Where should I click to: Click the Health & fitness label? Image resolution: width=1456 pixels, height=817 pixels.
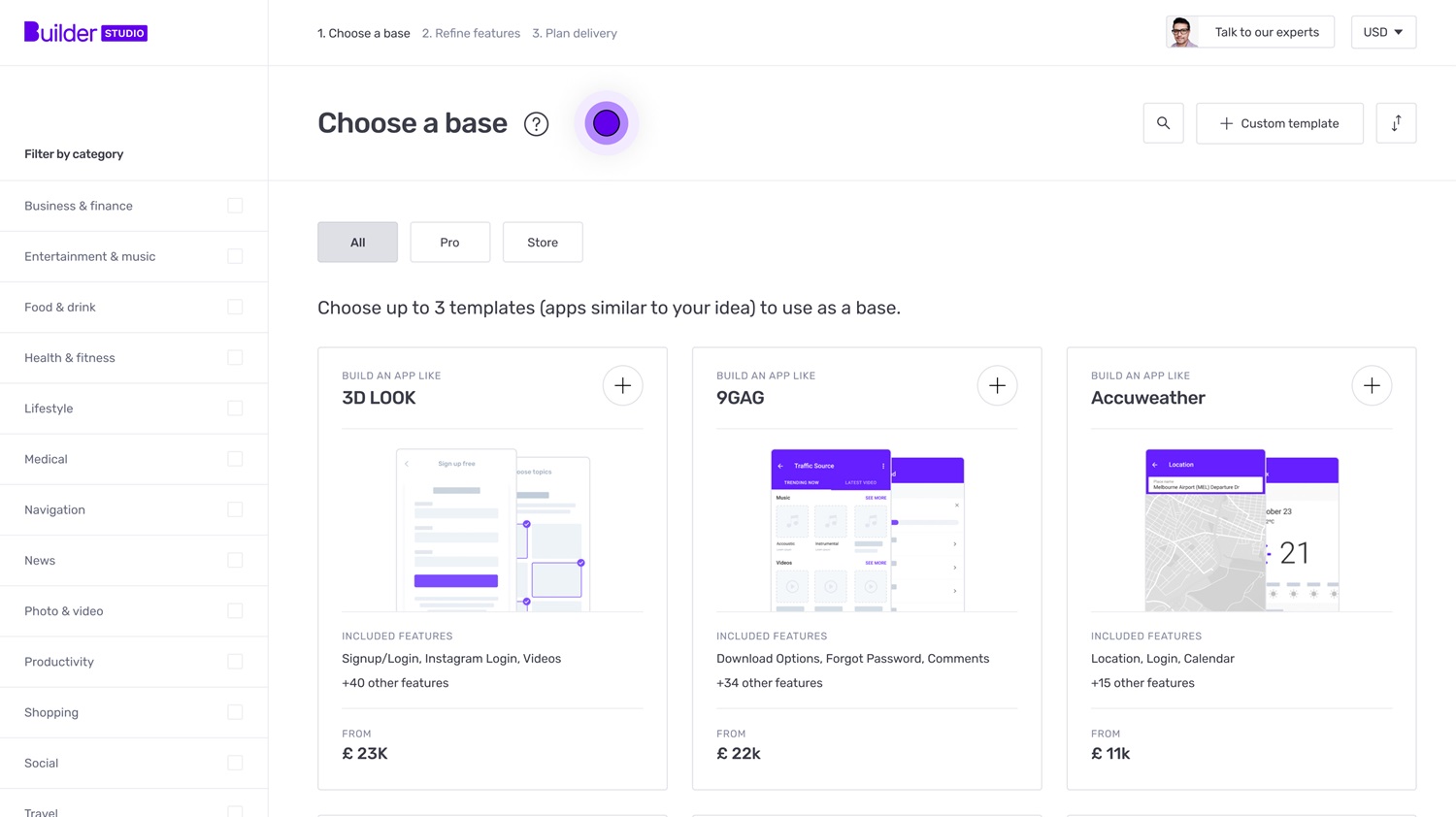pyautogui.click(x=70, y=358)
